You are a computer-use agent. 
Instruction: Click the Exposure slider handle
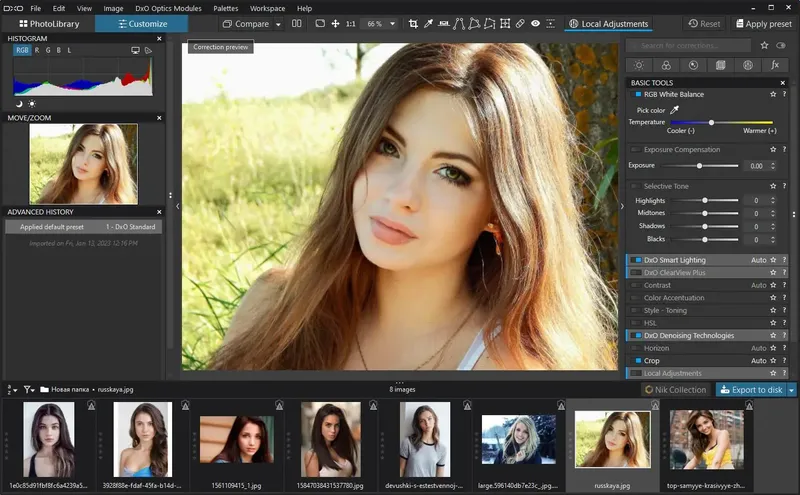click(x=699, y=166)
